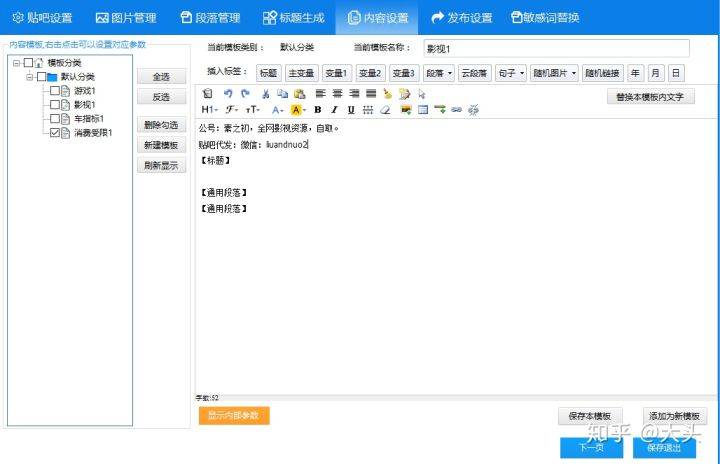Screen dimensions: 720x464
Task: Check the 模板分类 root checkbox
Action: pos(28,63)
